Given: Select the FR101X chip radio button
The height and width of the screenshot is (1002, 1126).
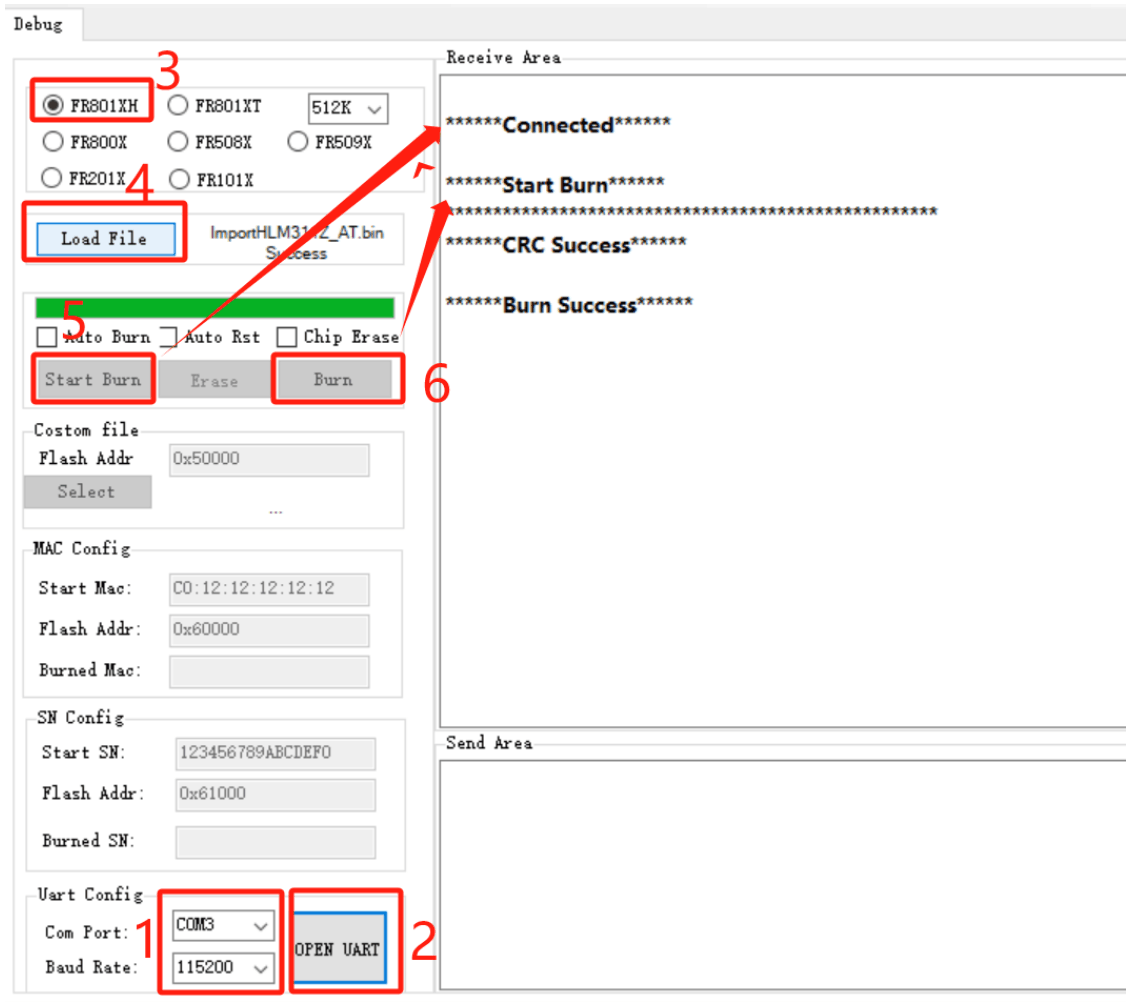Looking at the screenshot, I should click(x=178, y=179).
